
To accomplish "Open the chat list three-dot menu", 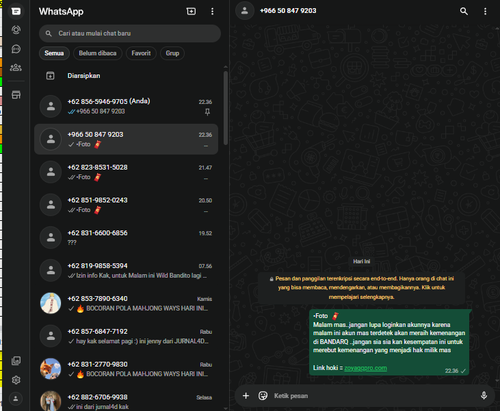I will pyautogui.click(x=212, y=11).
